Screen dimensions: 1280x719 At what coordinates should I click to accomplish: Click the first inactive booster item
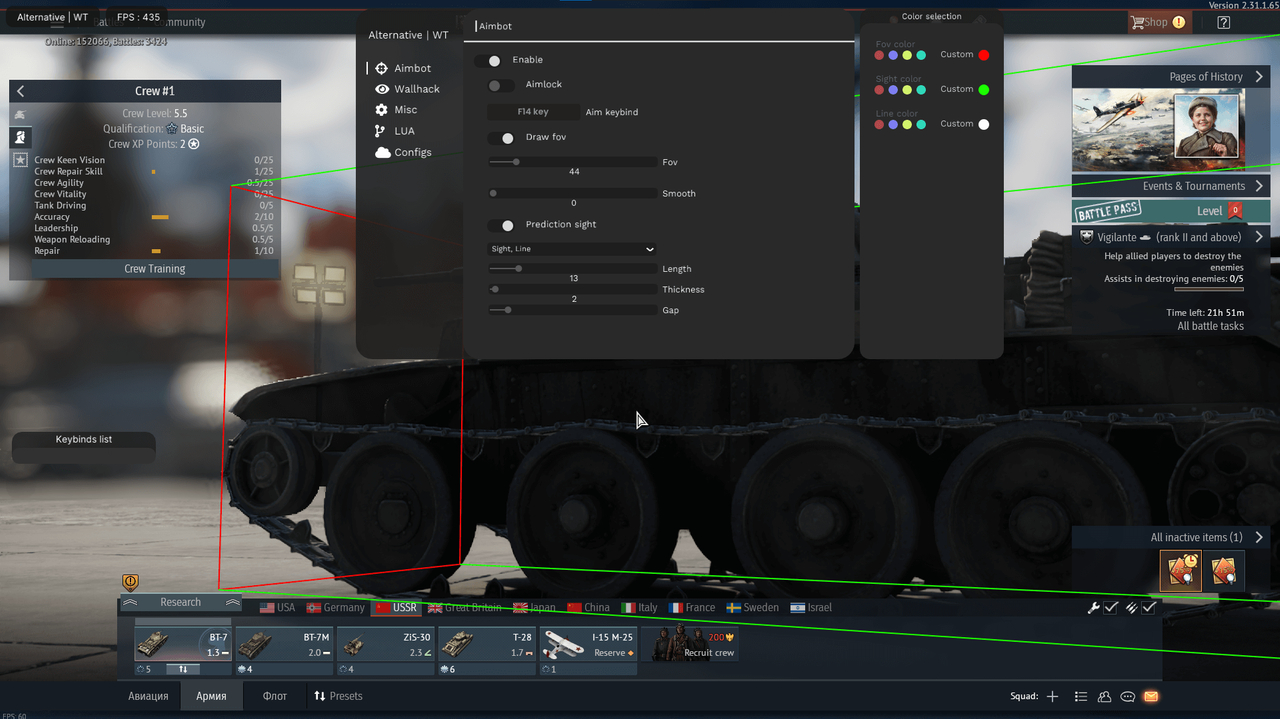click(x=1180, y=571)
